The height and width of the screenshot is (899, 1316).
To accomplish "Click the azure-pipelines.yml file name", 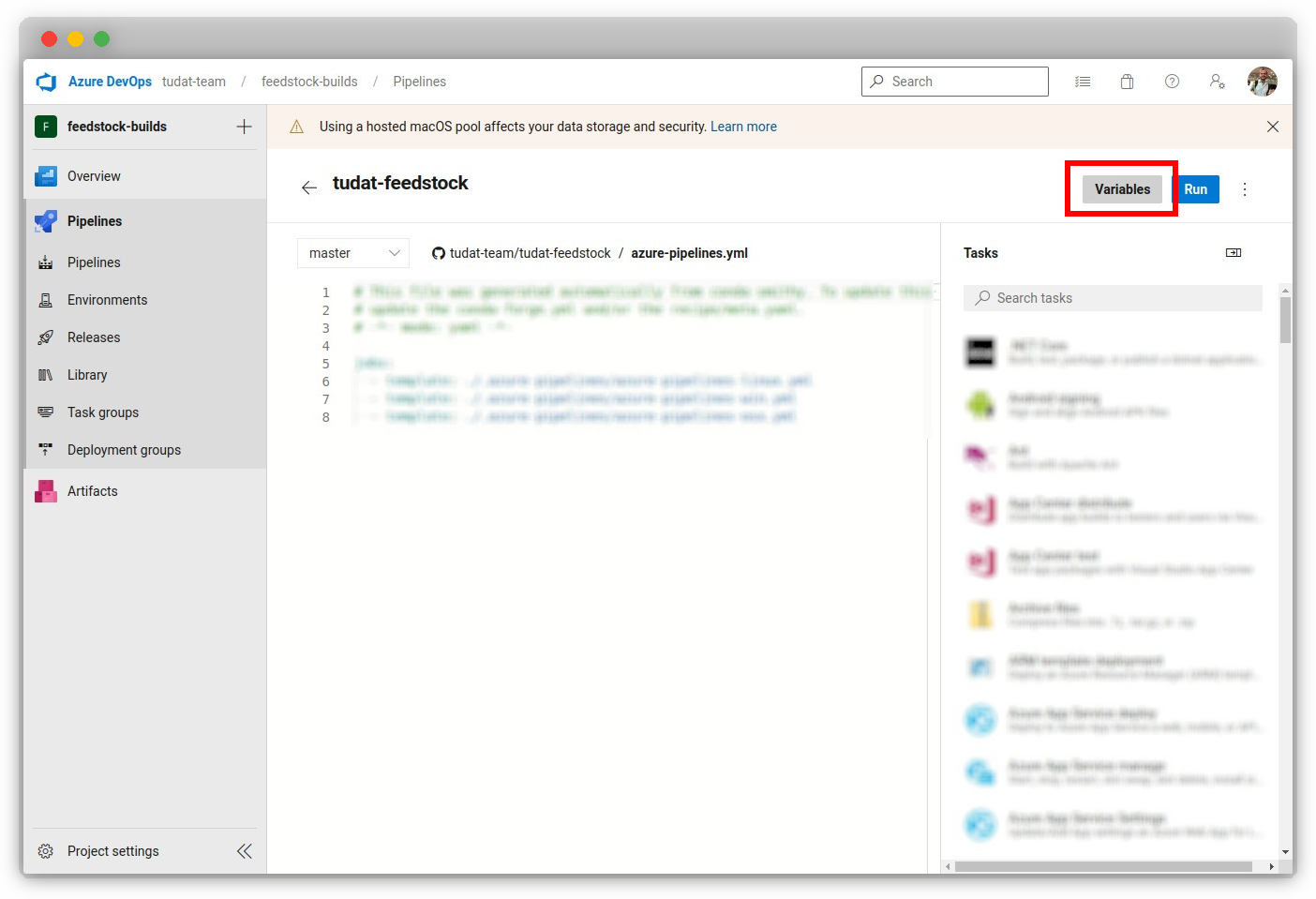I will 689,253.
